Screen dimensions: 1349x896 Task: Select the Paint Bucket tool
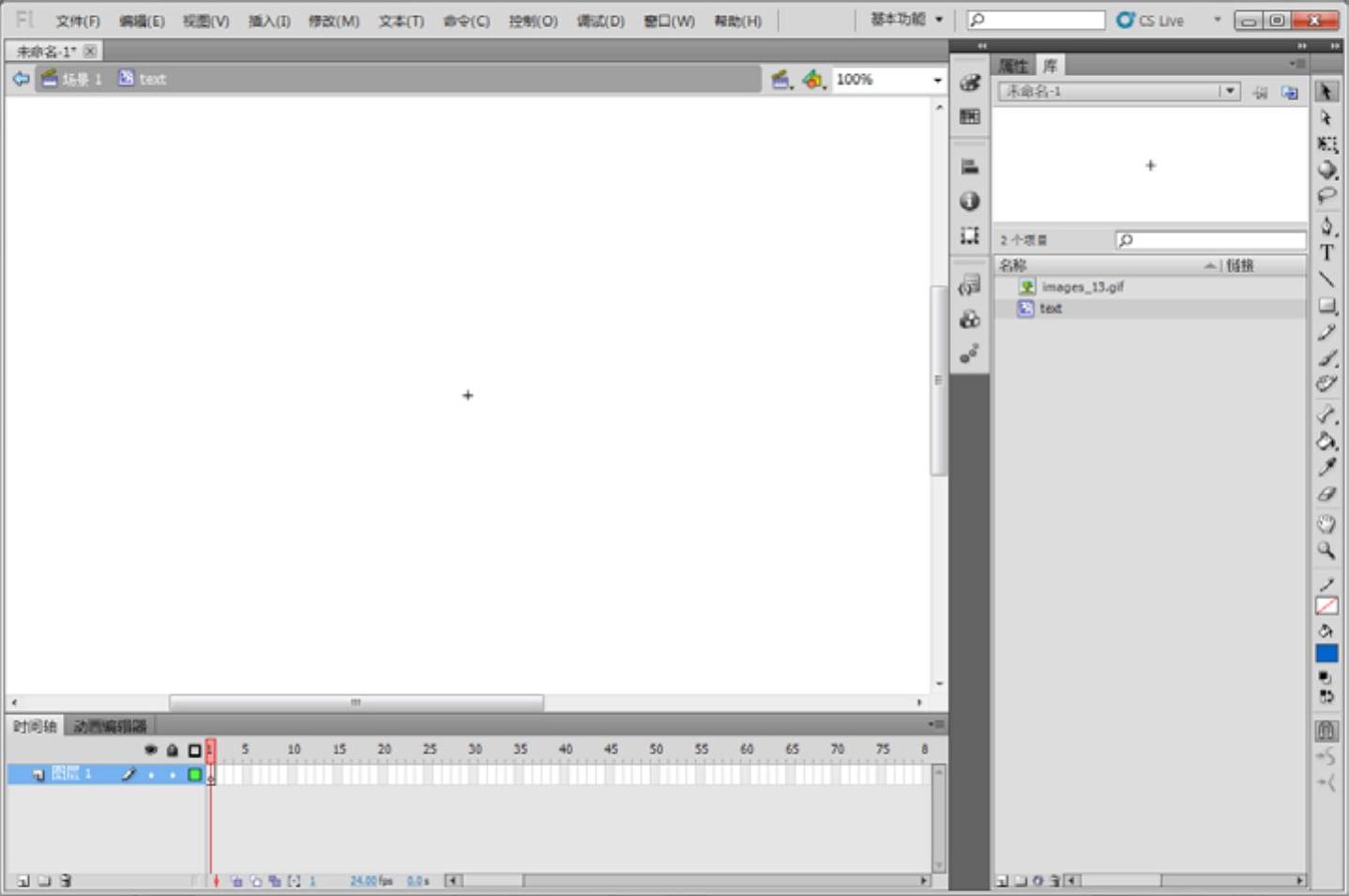point(1326,441)
